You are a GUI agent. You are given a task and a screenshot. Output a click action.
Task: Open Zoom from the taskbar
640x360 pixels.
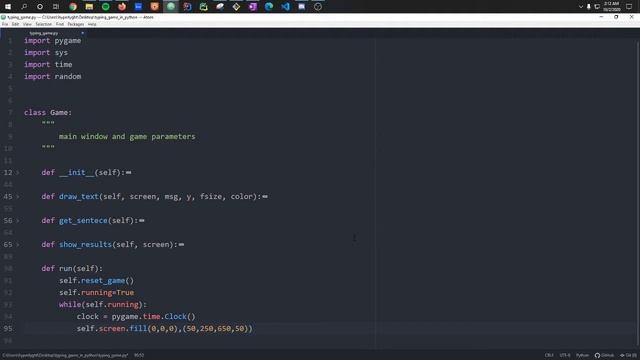tap(138, 7)
